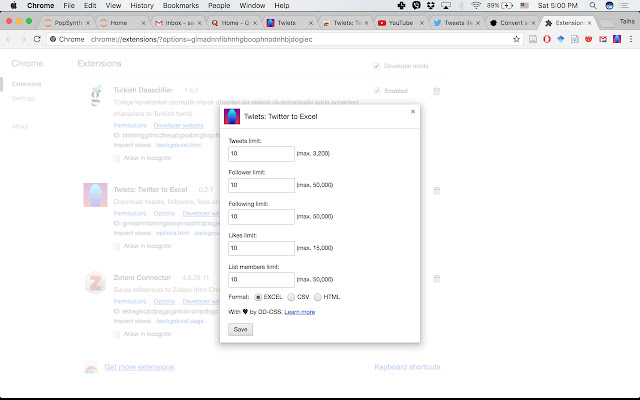Viewport: 640px width, 400px height.
Task: Open the Apple menu
Action: pos(13,5)
